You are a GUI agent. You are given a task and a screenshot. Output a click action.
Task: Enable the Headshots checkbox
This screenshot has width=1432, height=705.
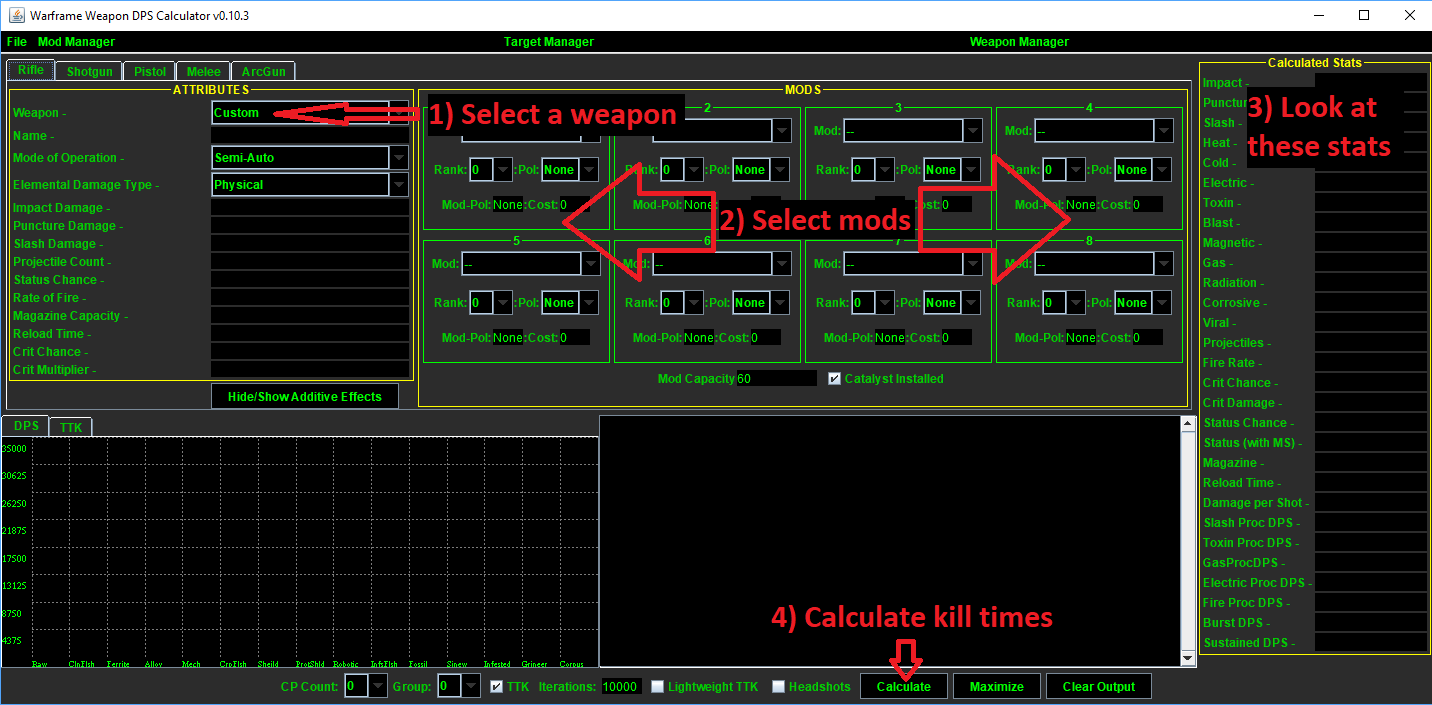point(778,687)
